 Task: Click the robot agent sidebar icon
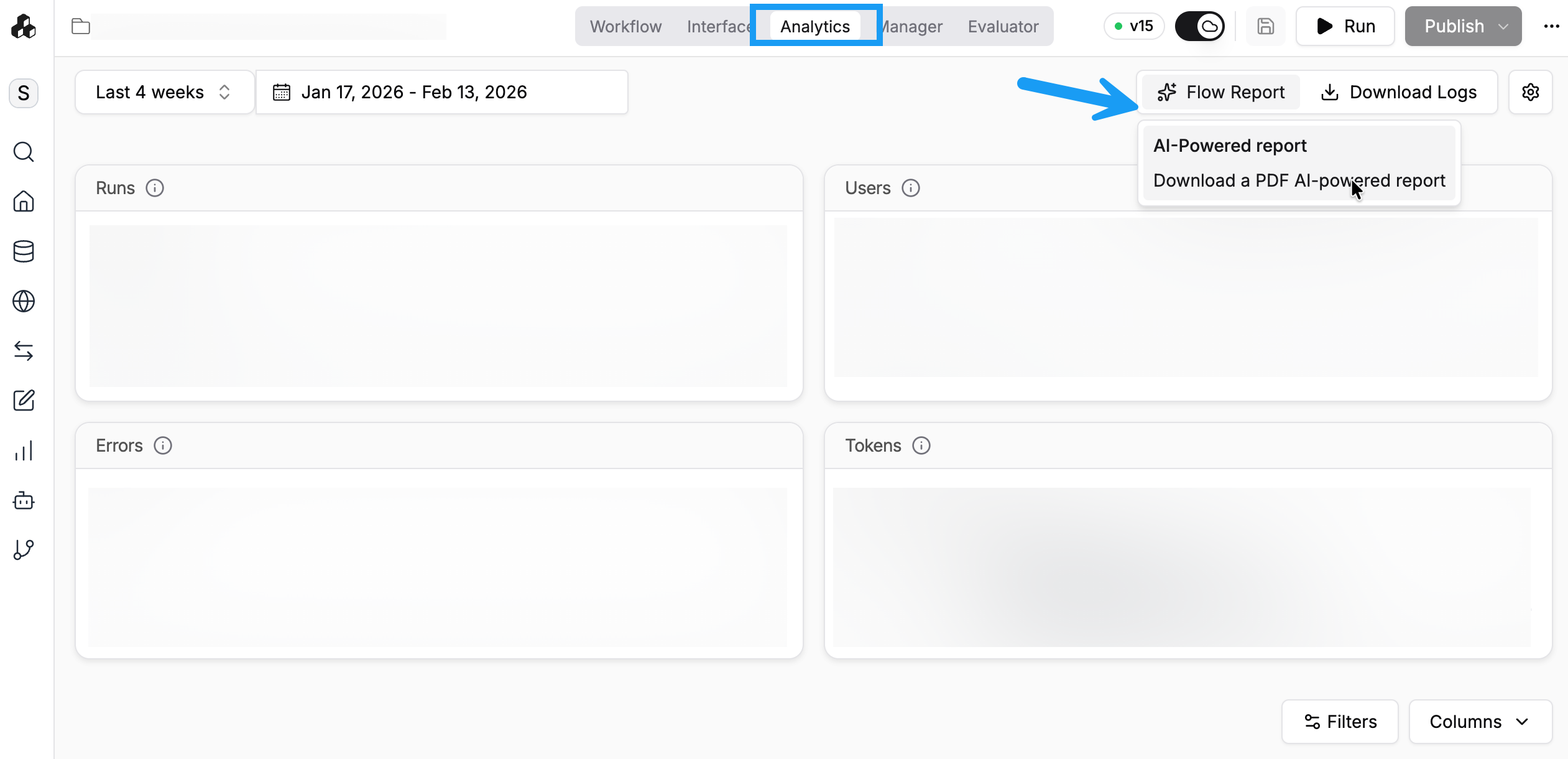(x=24, y=500)
